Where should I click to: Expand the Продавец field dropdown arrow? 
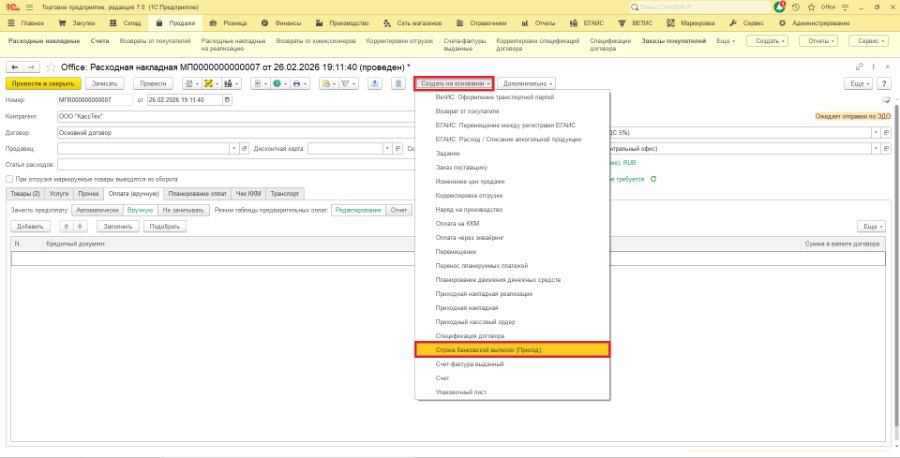(234, 149)
